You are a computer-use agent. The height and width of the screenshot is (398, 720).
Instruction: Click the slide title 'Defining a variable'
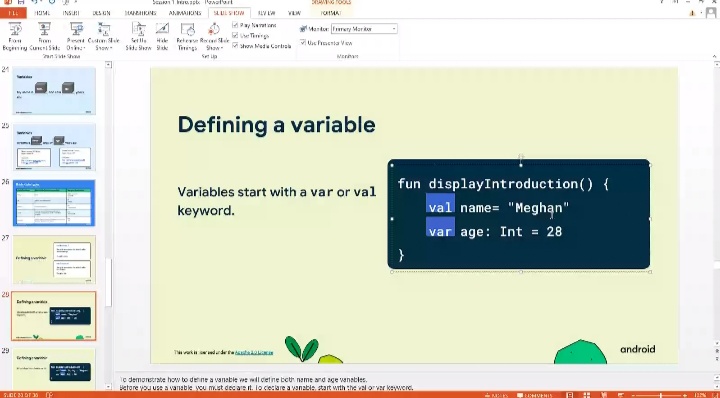[x=276, y=125]
